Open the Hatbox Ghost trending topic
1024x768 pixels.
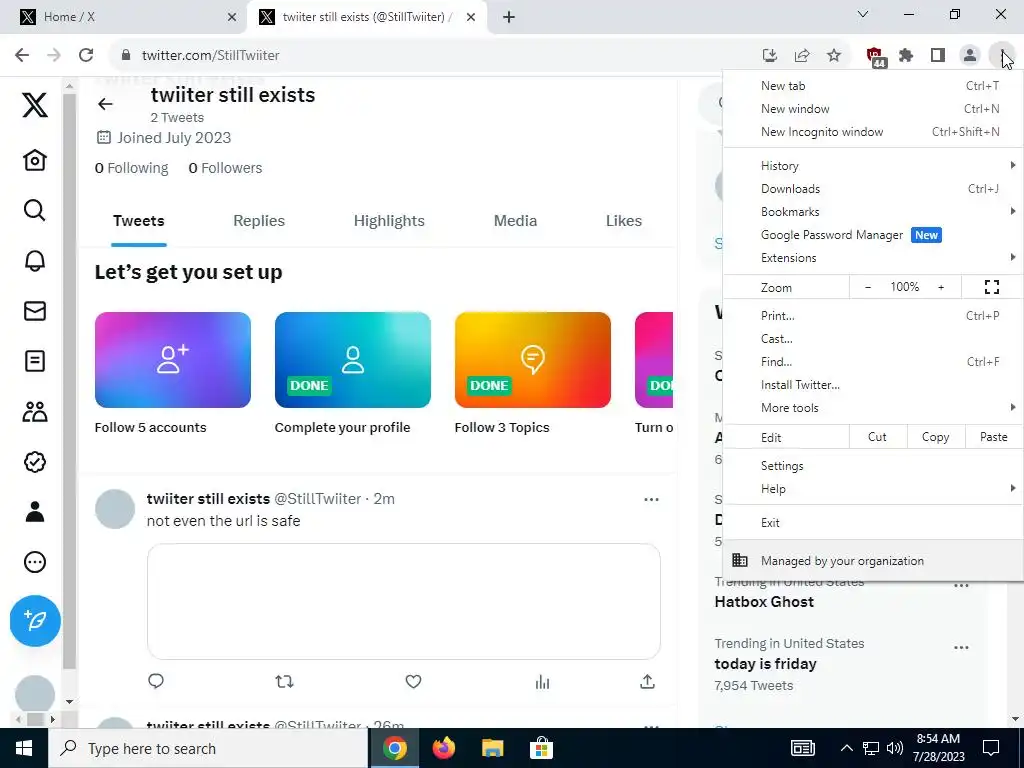[764, 601]
